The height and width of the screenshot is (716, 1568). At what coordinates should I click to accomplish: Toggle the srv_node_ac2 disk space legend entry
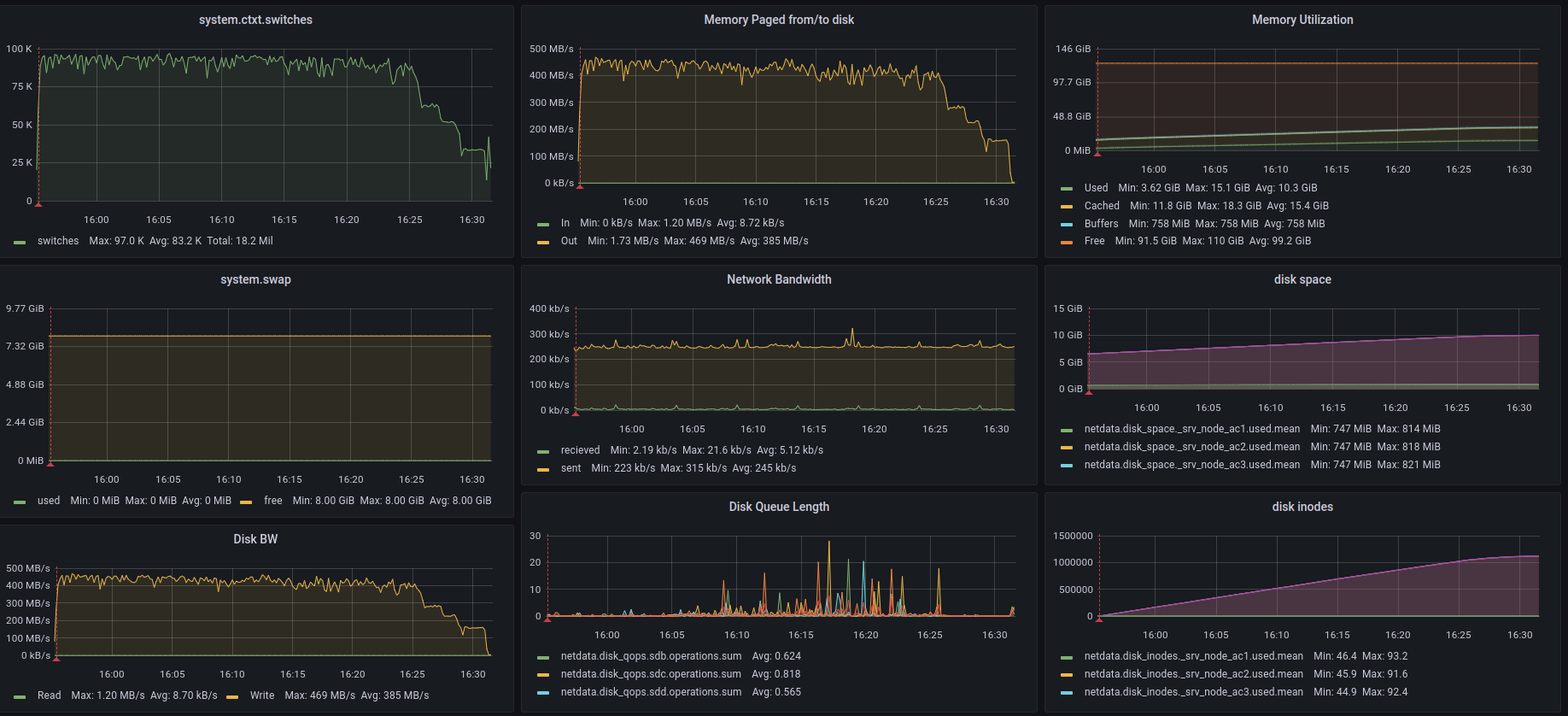[1191, 447]
